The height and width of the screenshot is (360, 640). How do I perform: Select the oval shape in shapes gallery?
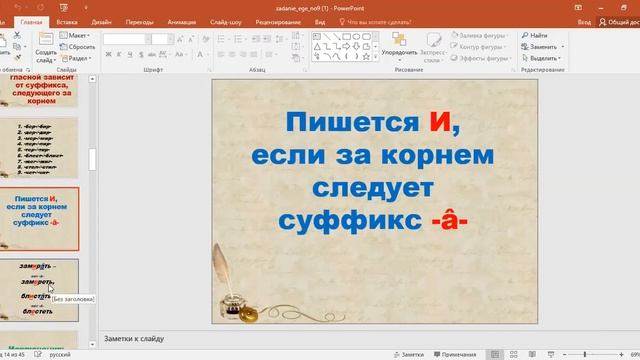[356, 37]
